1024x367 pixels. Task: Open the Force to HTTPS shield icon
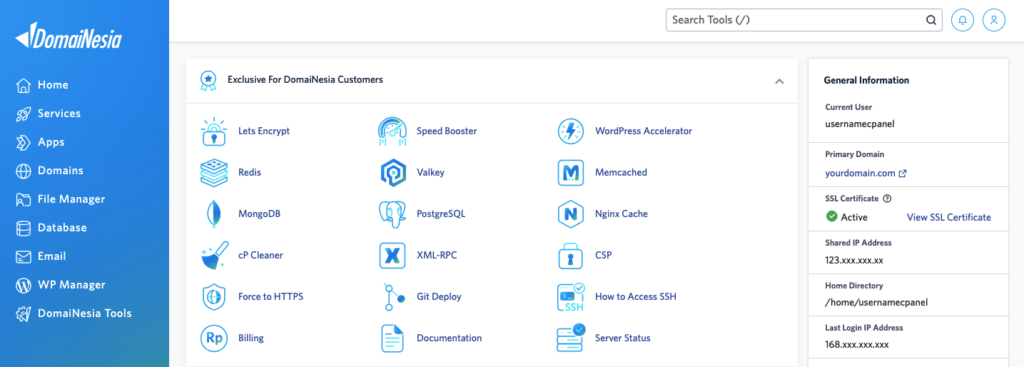pos(214,296)
